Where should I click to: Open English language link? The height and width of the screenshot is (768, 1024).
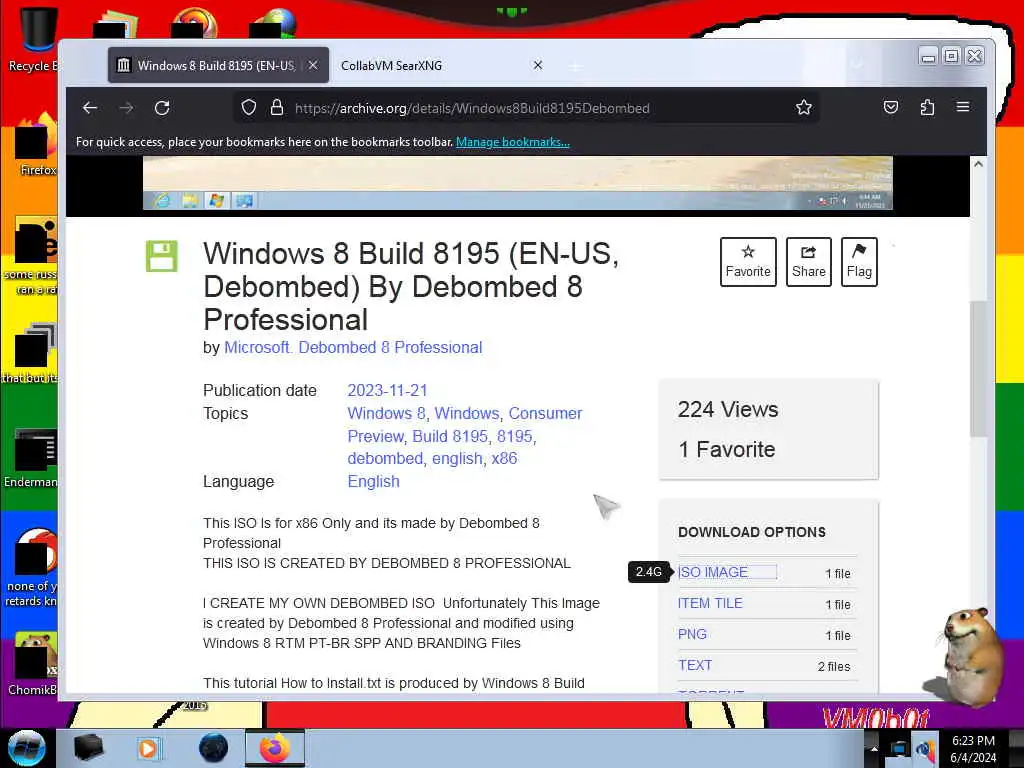pos(374,482)
